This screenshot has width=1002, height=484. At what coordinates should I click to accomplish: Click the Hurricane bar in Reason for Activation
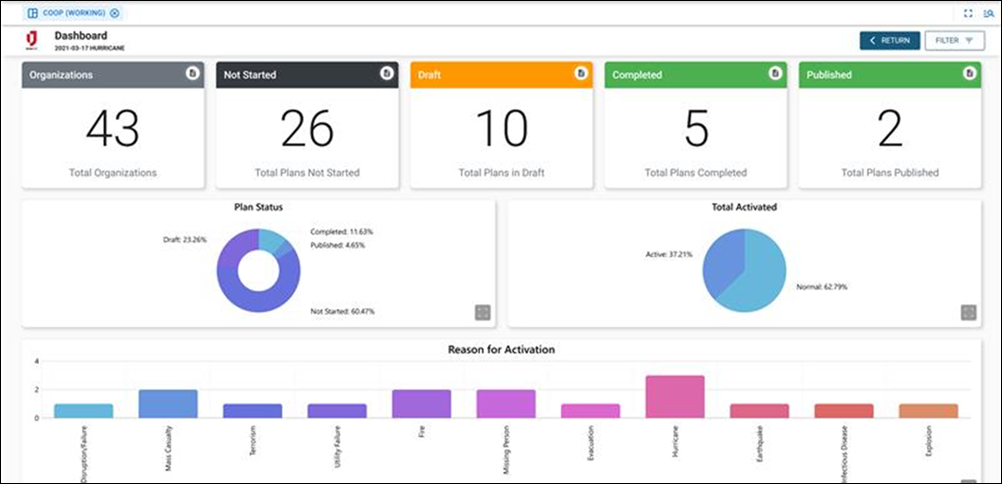tap(675, 397)
